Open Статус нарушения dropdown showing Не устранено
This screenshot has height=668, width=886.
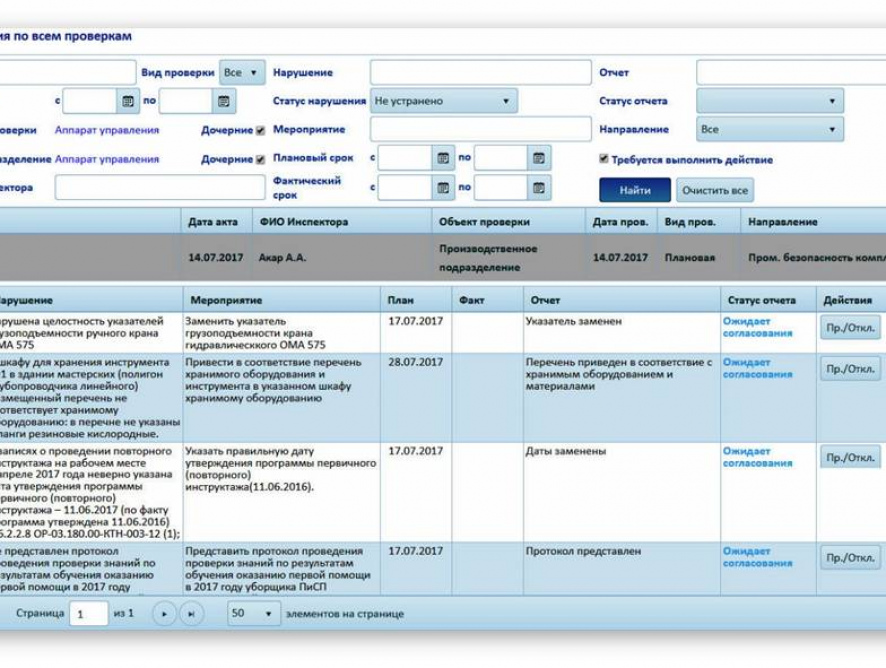coord(444,101)
